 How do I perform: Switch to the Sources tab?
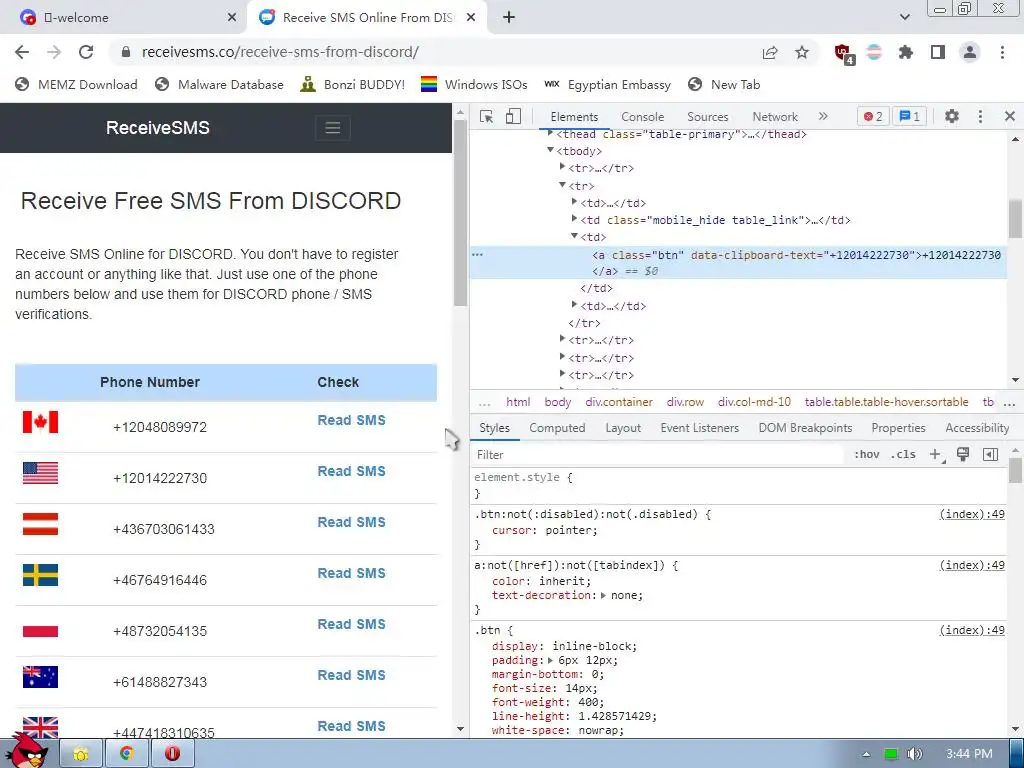tap(707, 117)
